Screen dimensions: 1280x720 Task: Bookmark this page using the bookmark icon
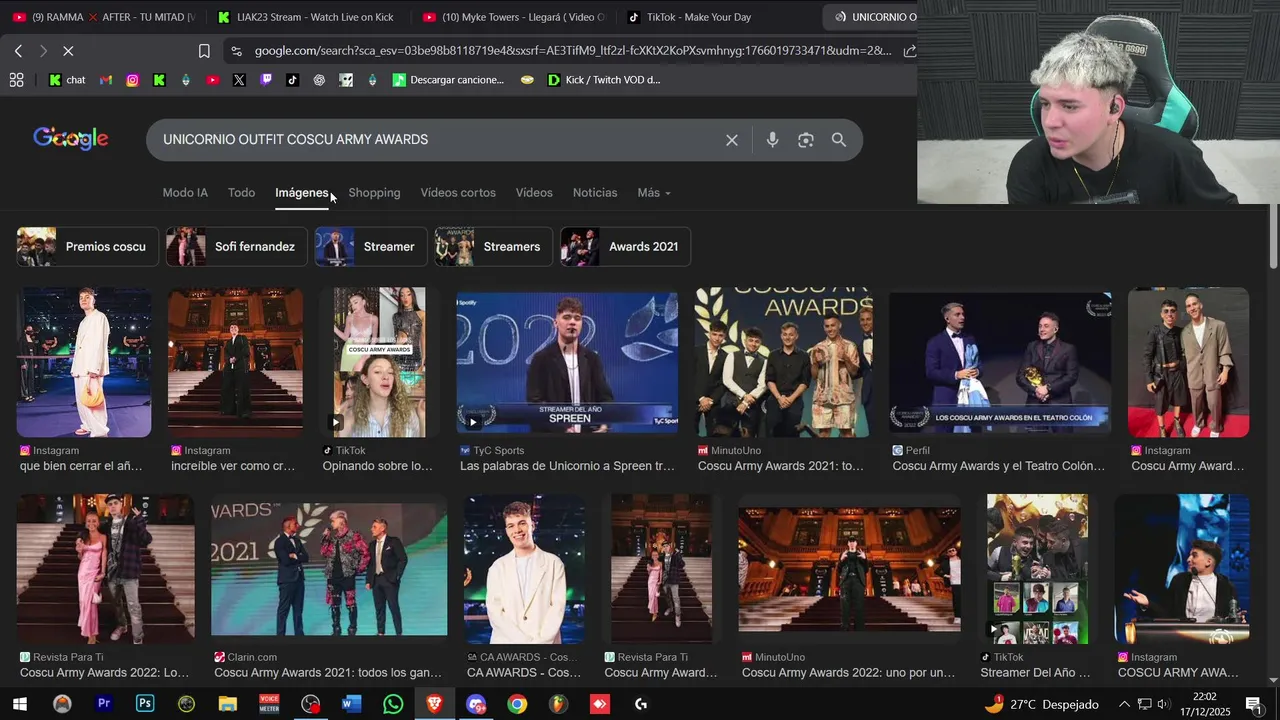[x=204, y=51]
